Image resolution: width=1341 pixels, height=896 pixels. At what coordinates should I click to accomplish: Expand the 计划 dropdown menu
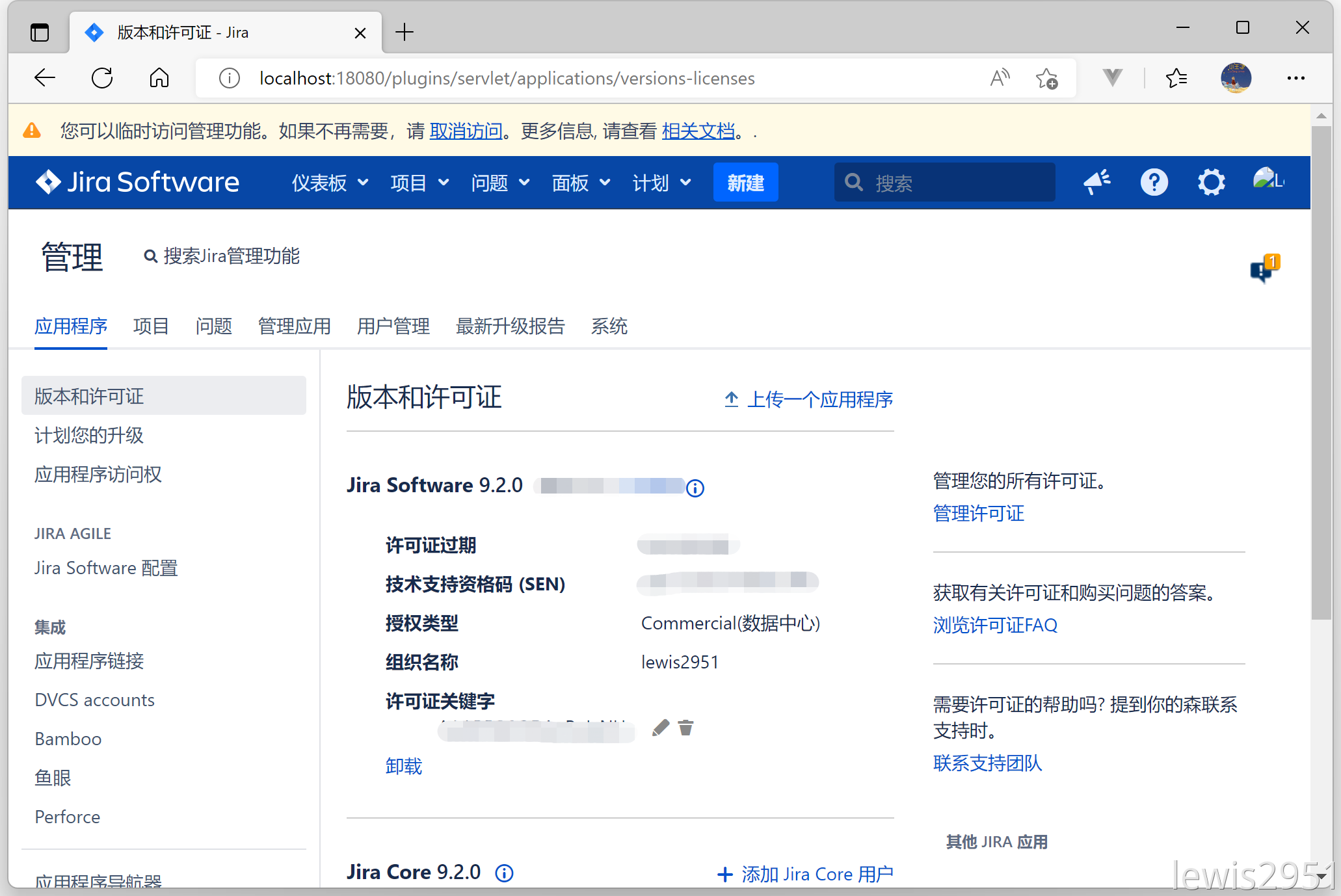[x=661, y=183]
